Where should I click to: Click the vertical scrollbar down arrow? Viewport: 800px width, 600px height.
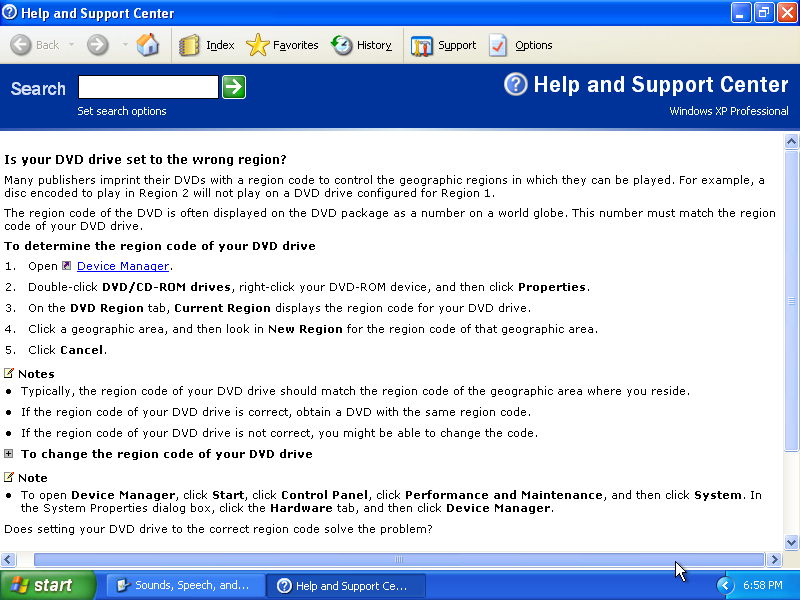click(791, 542)
